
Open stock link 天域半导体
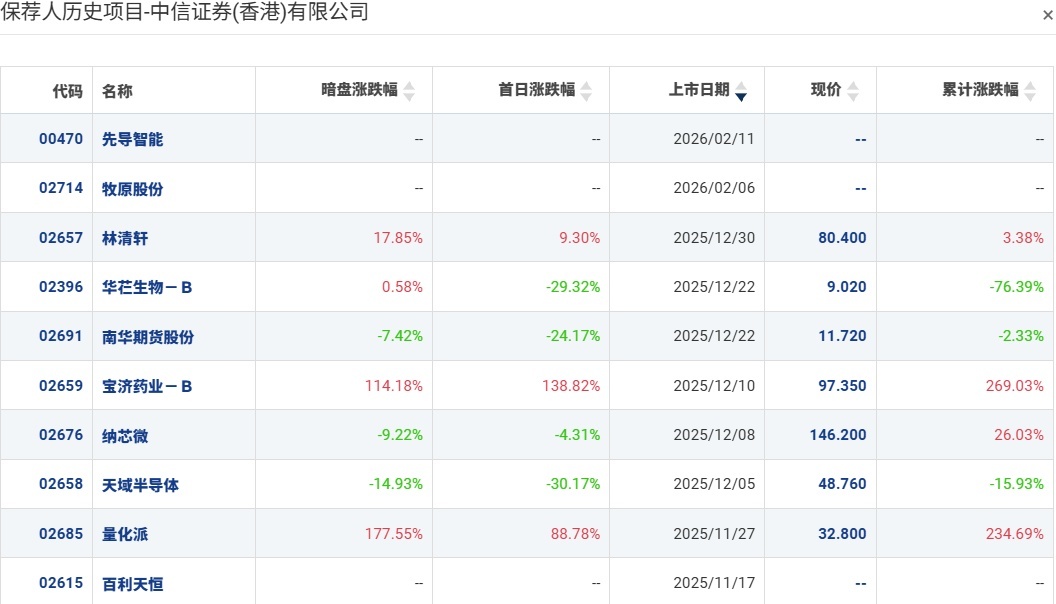tap(140, 485)
